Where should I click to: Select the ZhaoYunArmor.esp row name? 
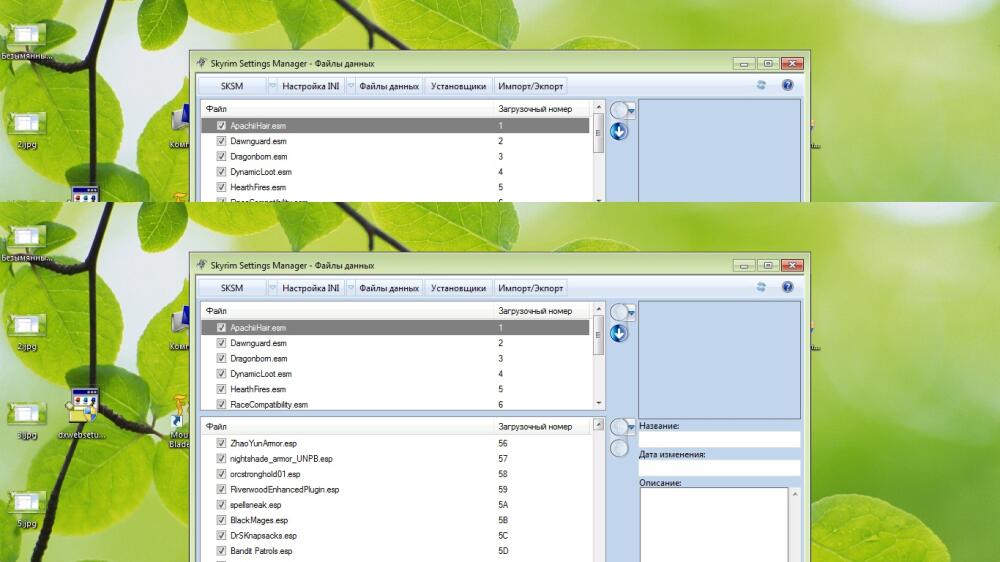tap(263, 443)
